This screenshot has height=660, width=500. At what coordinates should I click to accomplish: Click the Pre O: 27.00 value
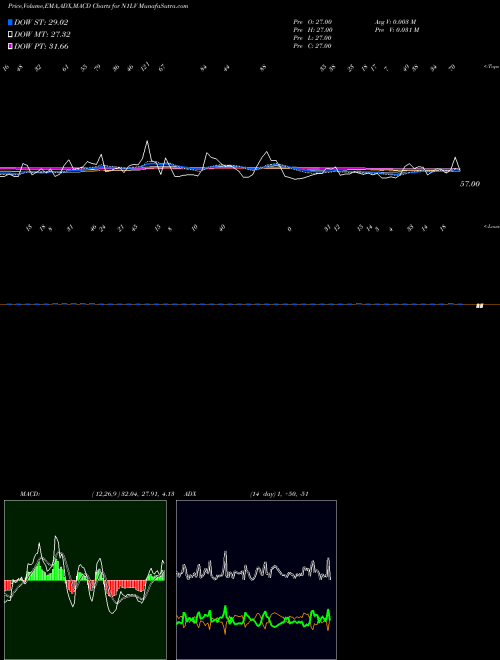pyautogui.click(x=313, y=22)
